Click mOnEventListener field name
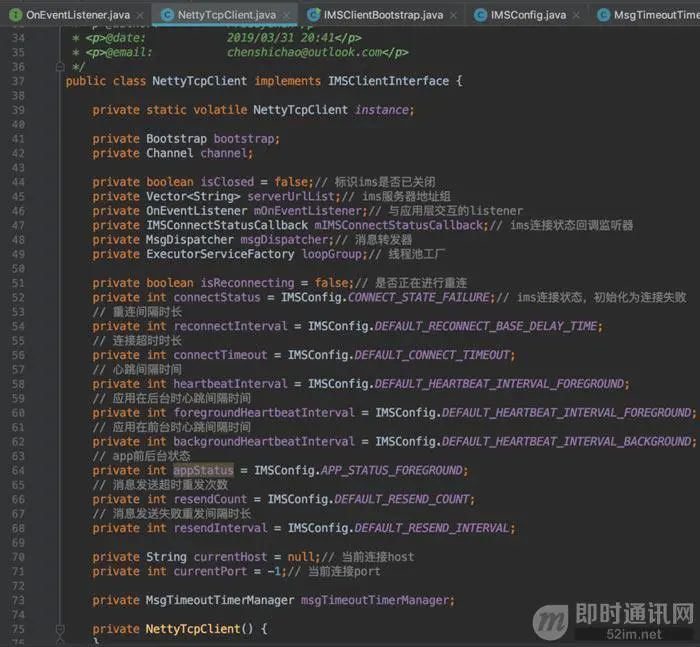 pyautogui.click(x=308, y=211)
